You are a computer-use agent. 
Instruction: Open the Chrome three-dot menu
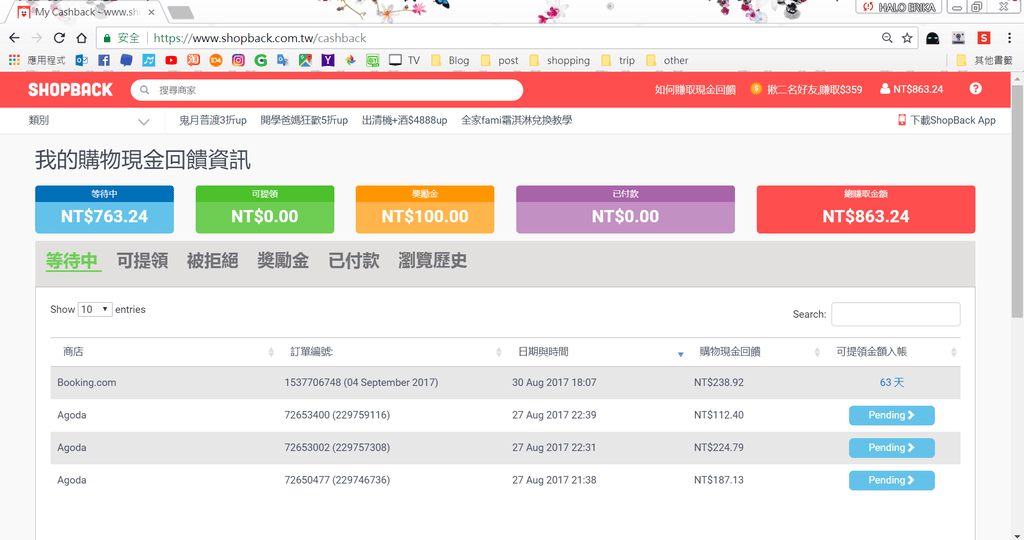click(x=1008, y=38)
